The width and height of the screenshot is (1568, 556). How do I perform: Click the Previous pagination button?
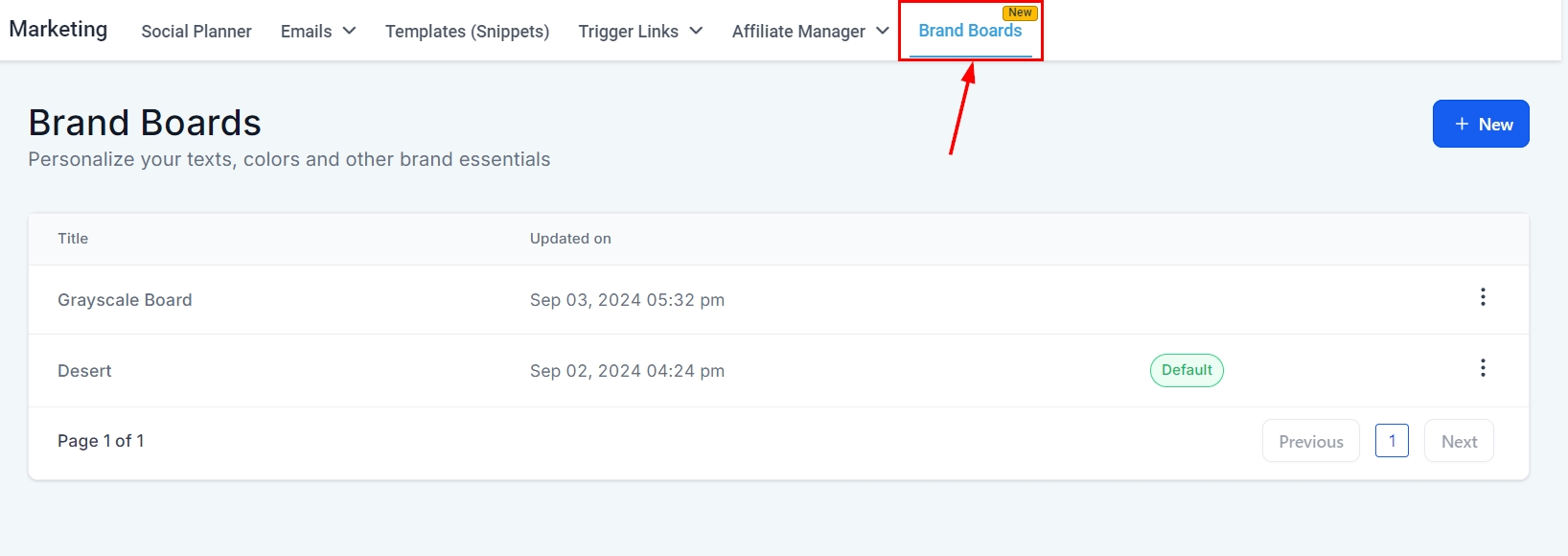tap(1310, 442)
